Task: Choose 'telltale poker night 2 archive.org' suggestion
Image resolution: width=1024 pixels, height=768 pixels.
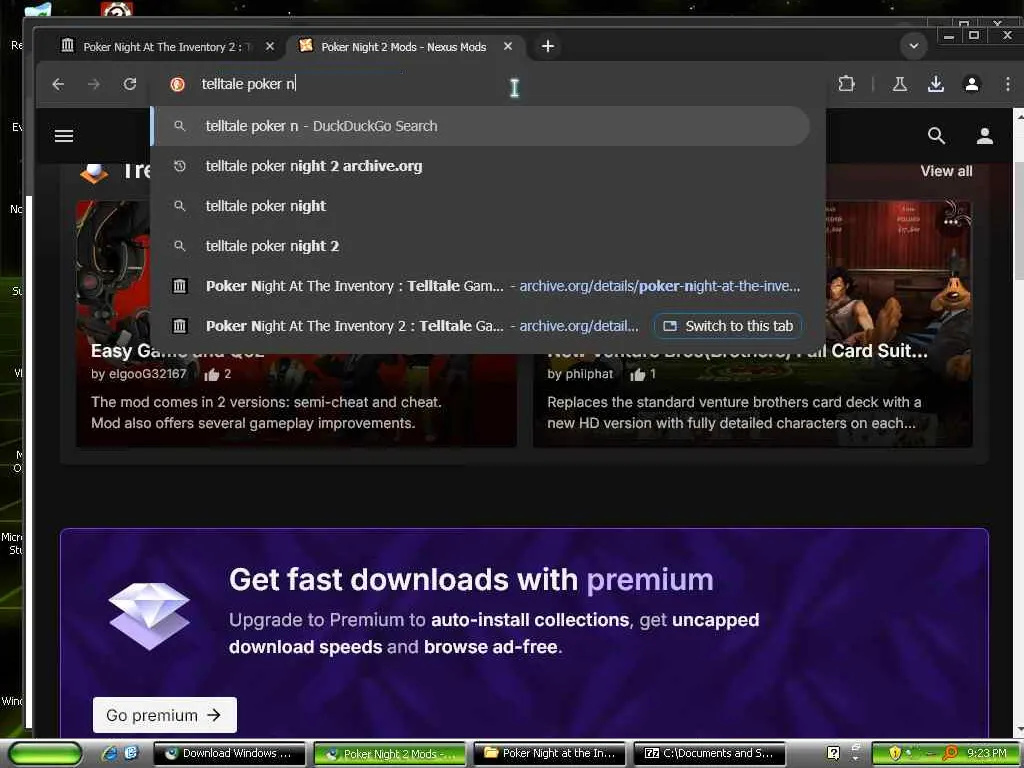Action: (x=481, y=166)
